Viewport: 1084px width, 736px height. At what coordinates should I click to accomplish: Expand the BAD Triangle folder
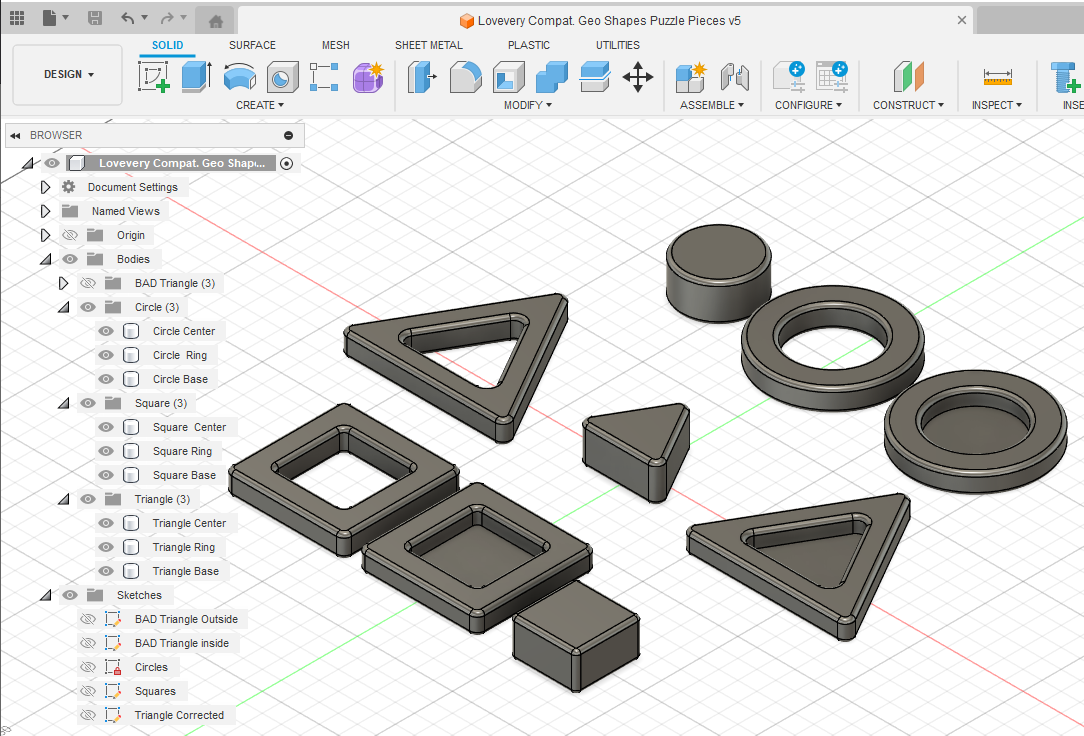pyautogui.click(x=63, y=283)
